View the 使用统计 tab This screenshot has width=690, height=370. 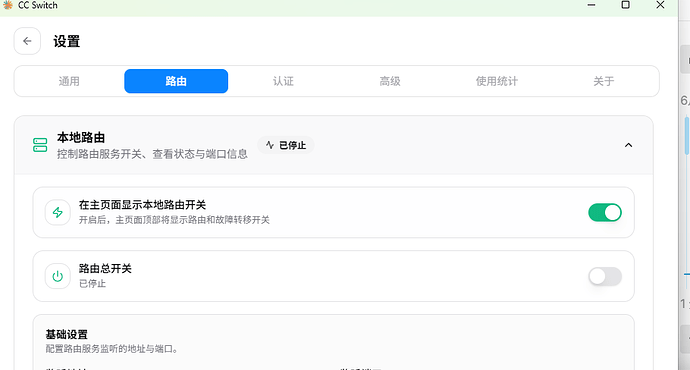[x=497, y=81]
